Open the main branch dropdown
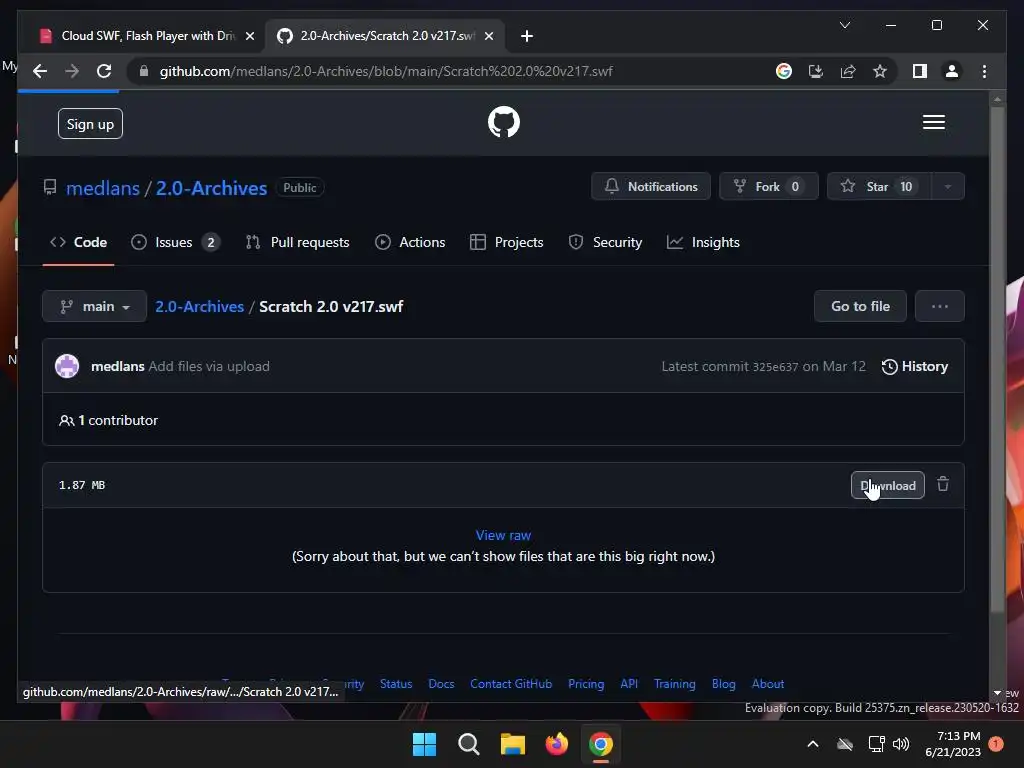Image resolution: width=1024 pixels, height=768 pixels. (94, 306)
